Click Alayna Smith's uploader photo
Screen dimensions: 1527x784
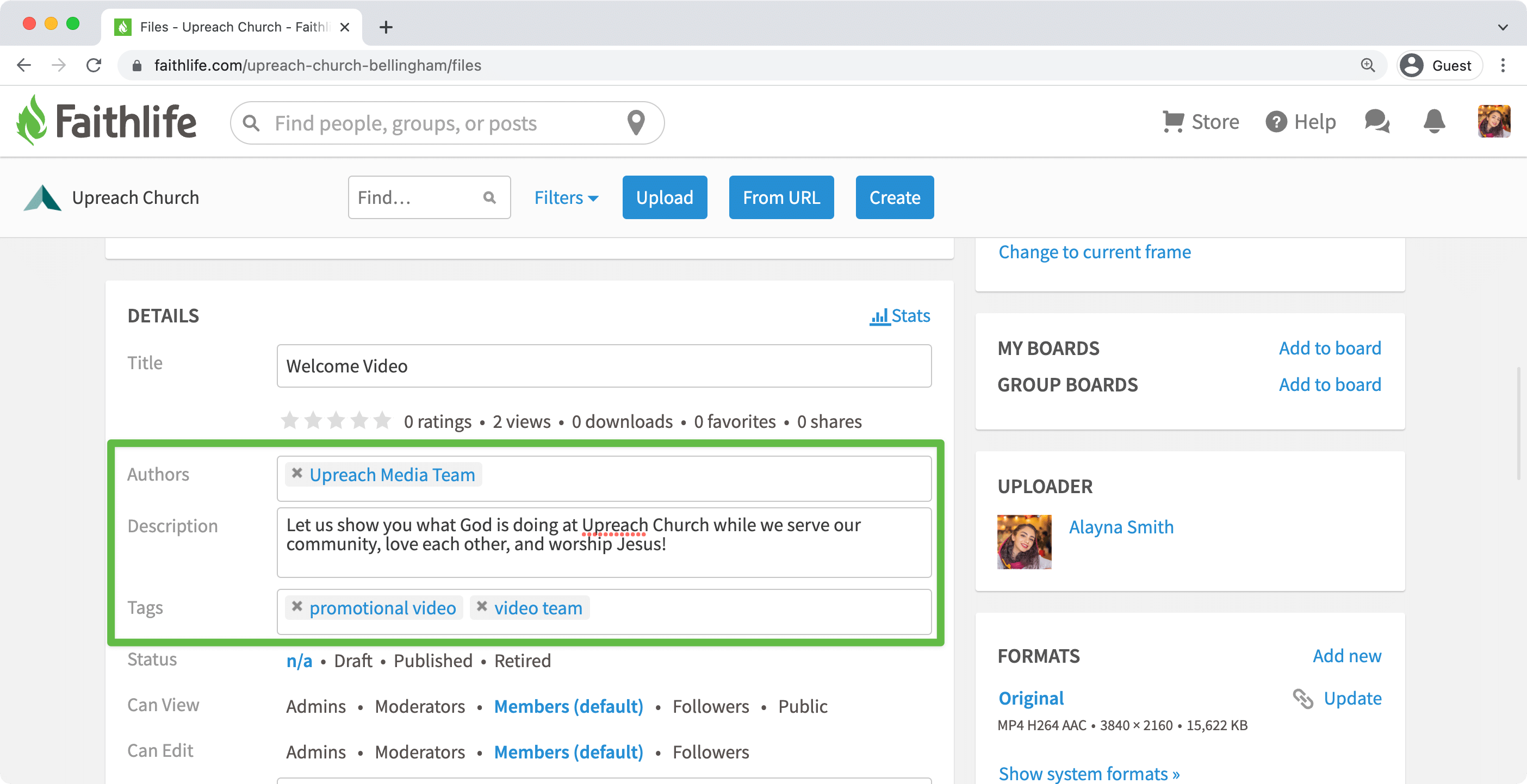[1025, 542]
